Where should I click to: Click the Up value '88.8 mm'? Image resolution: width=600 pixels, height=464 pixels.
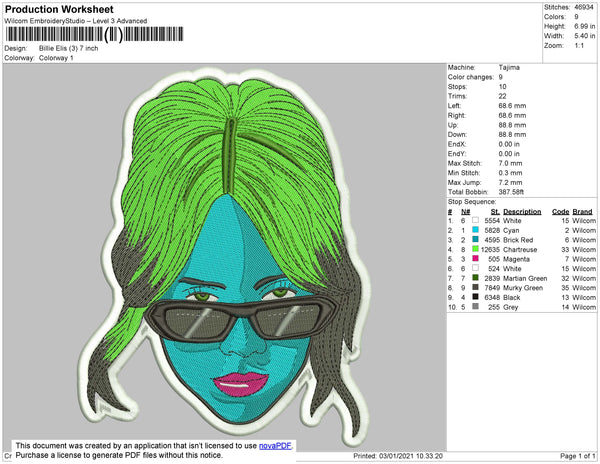tap(512, 125)
